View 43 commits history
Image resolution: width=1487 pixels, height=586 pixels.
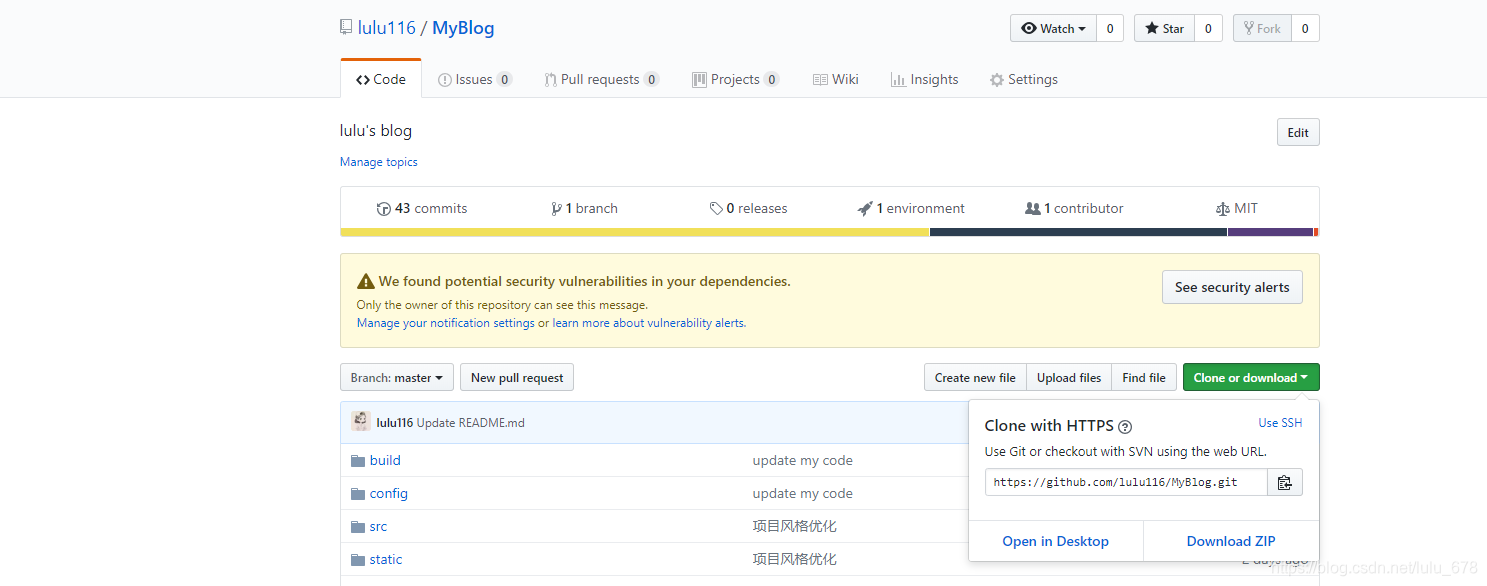tap(422, 208)
